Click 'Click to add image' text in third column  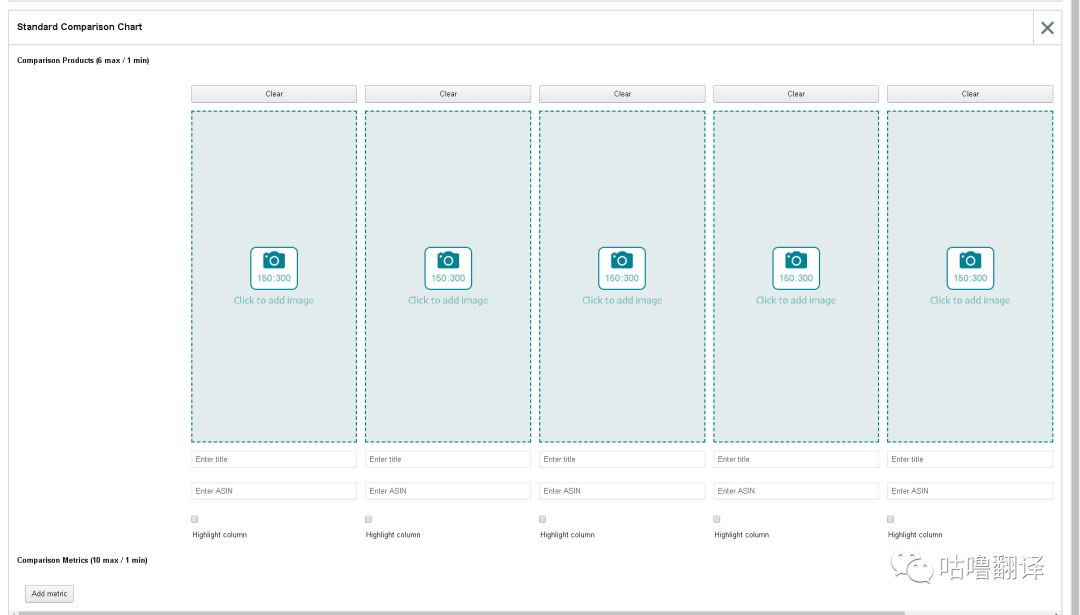[622, 300]
